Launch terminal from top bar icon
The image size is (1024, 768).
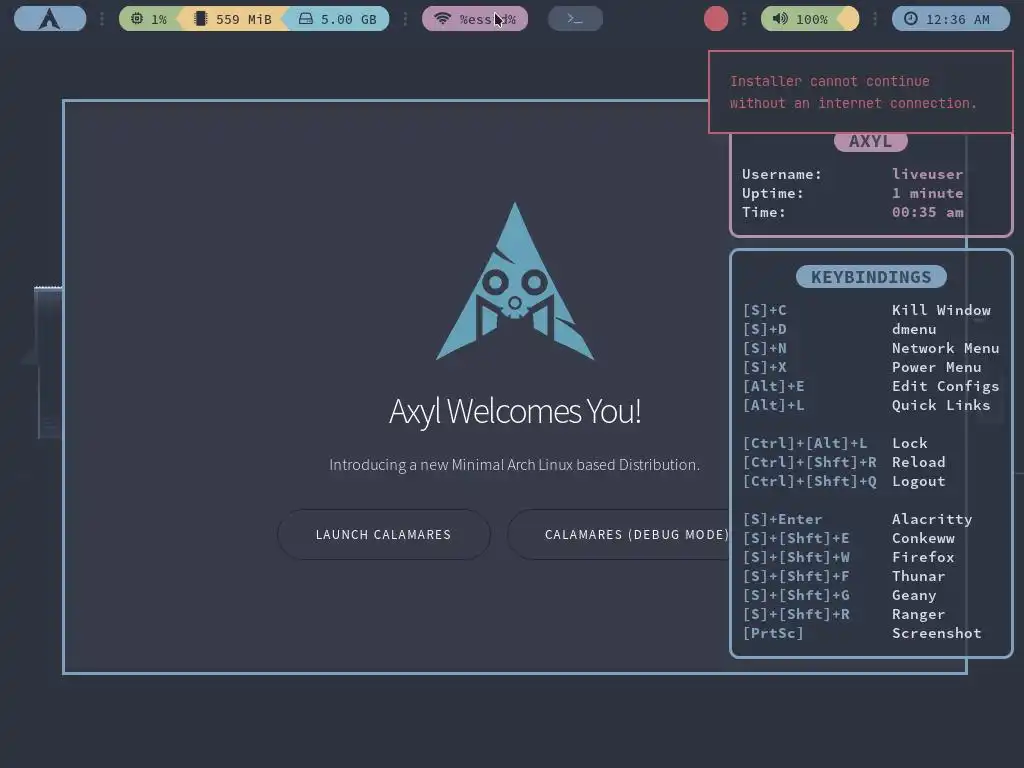[x=575, y=19]
